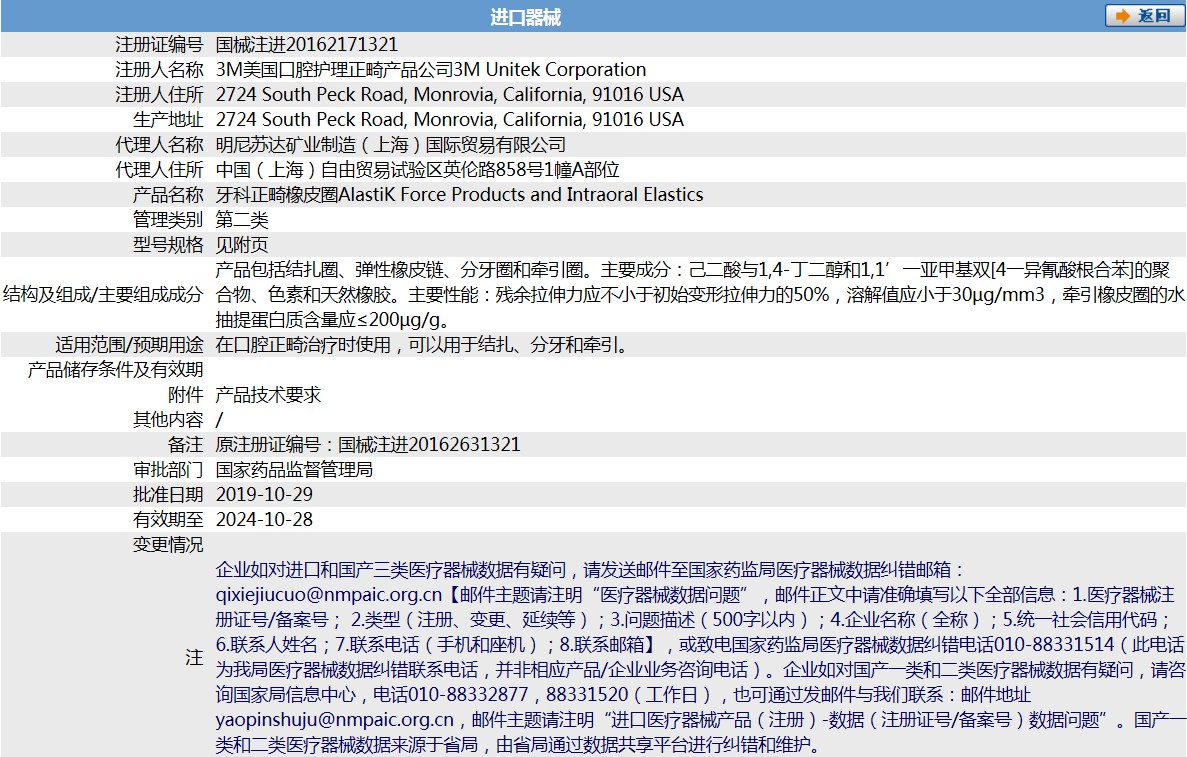The image size is (1187, 757).
Task: Click the 变更情况 label
Action: [x=168, y=544]
